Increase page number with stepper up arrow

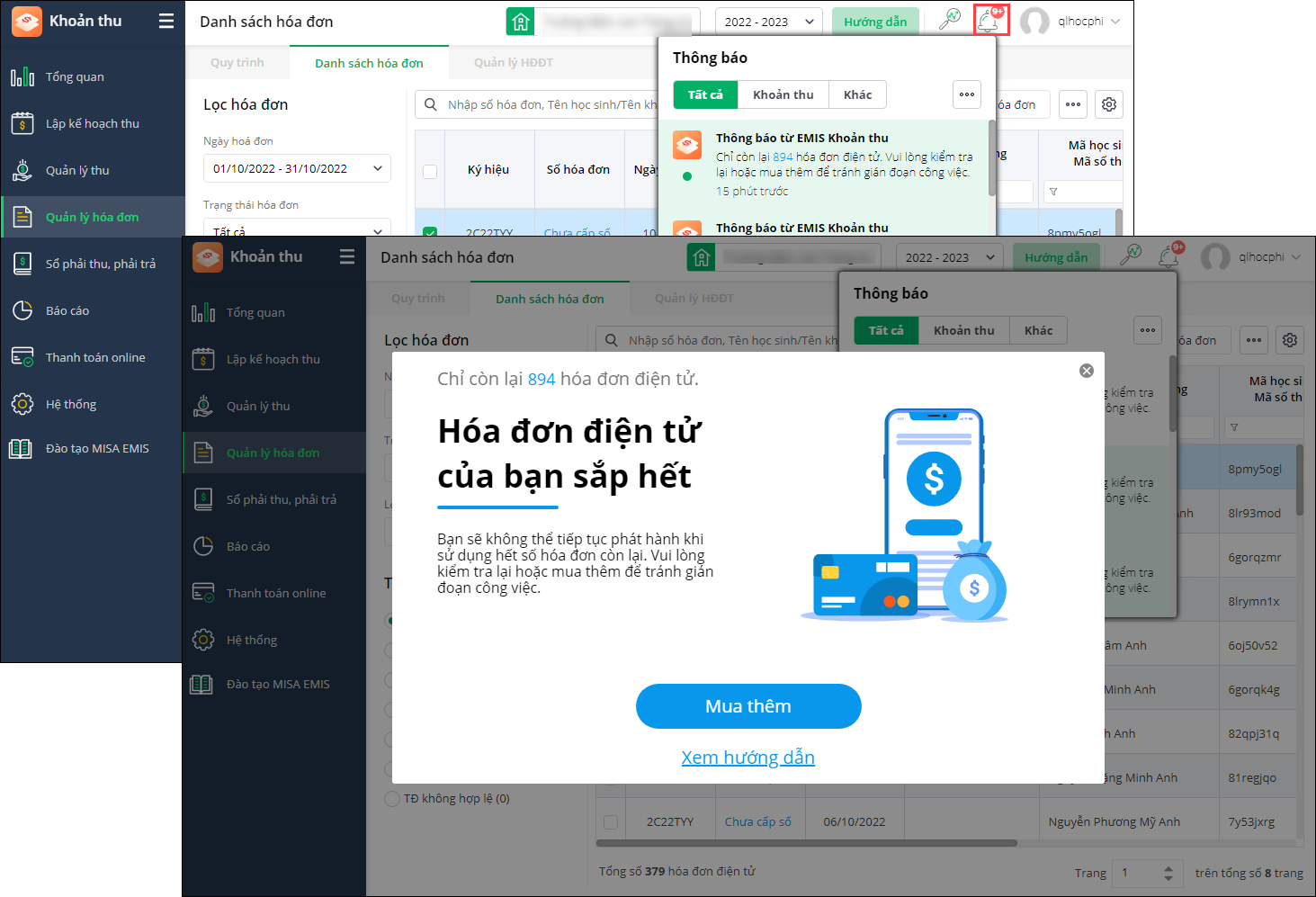tap(1168, 868)
